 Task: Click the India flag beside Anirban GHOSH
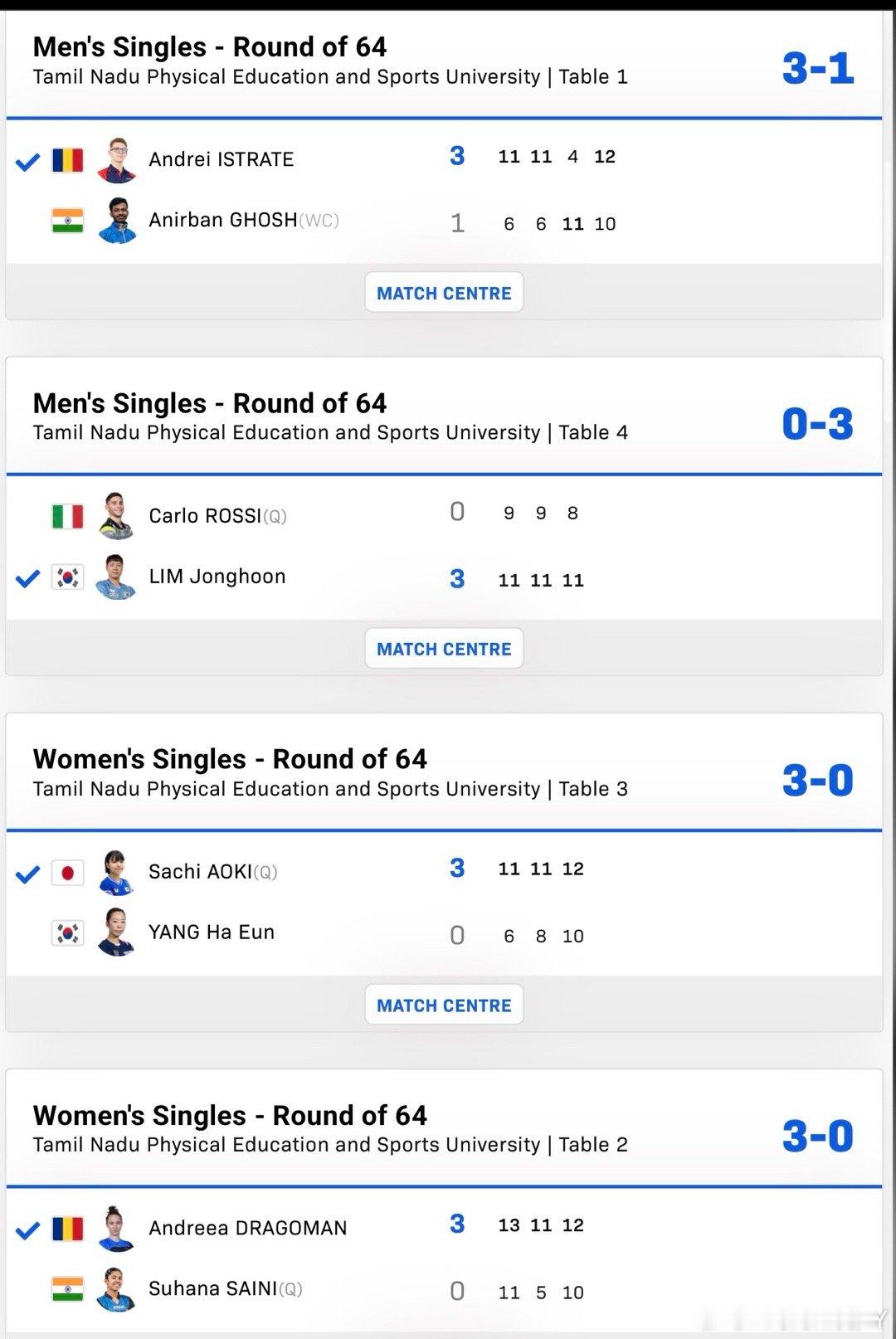pos(67,220)
